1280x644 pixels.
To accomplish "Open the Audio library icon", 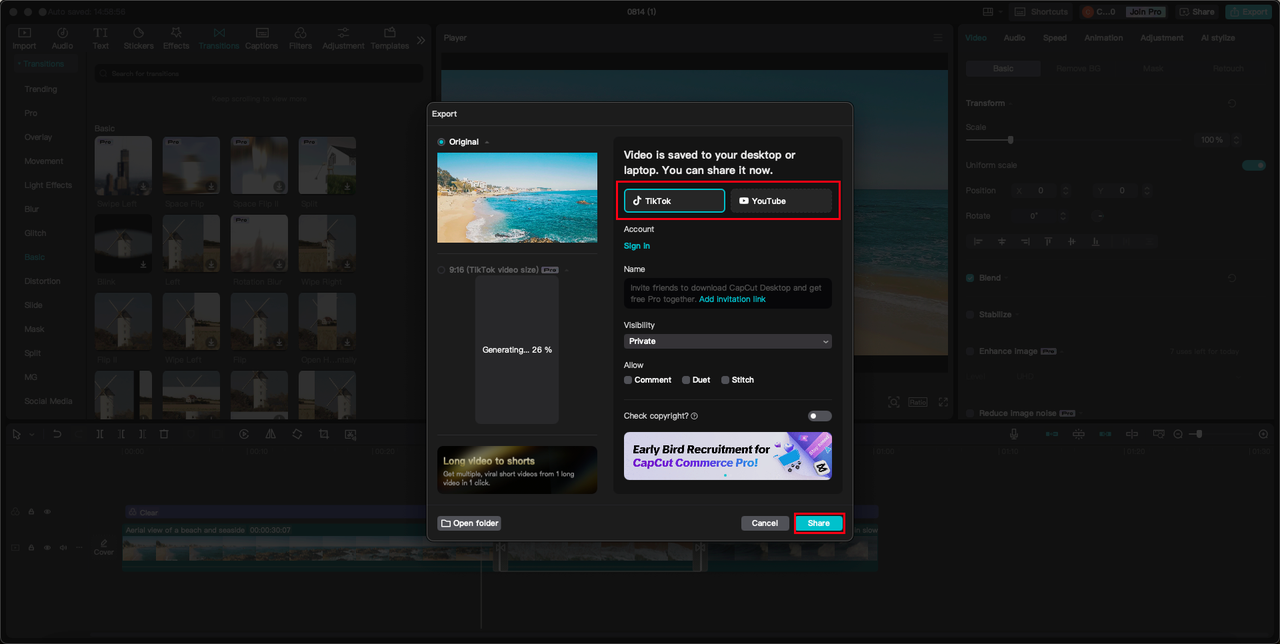I will point(62,38).
